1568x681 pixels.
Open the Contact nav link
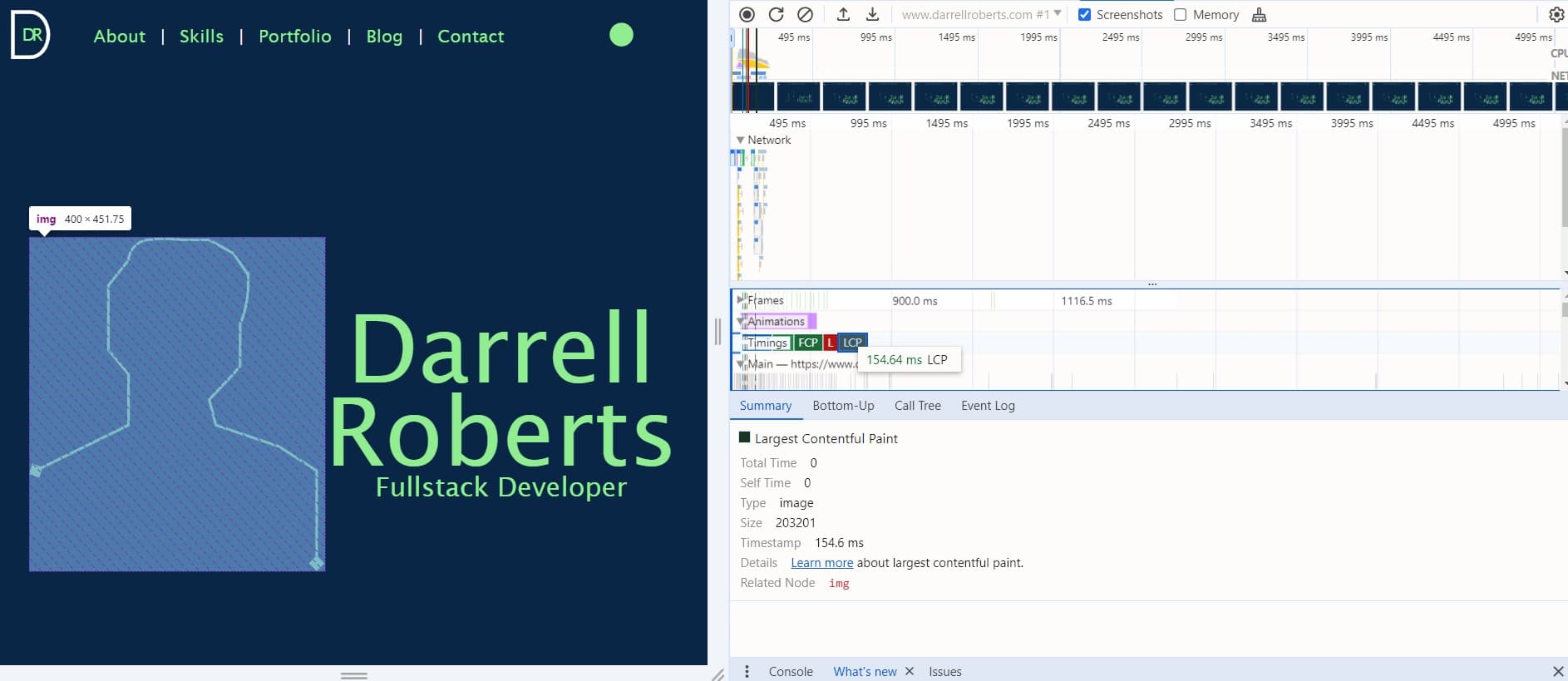pos(471,36)
